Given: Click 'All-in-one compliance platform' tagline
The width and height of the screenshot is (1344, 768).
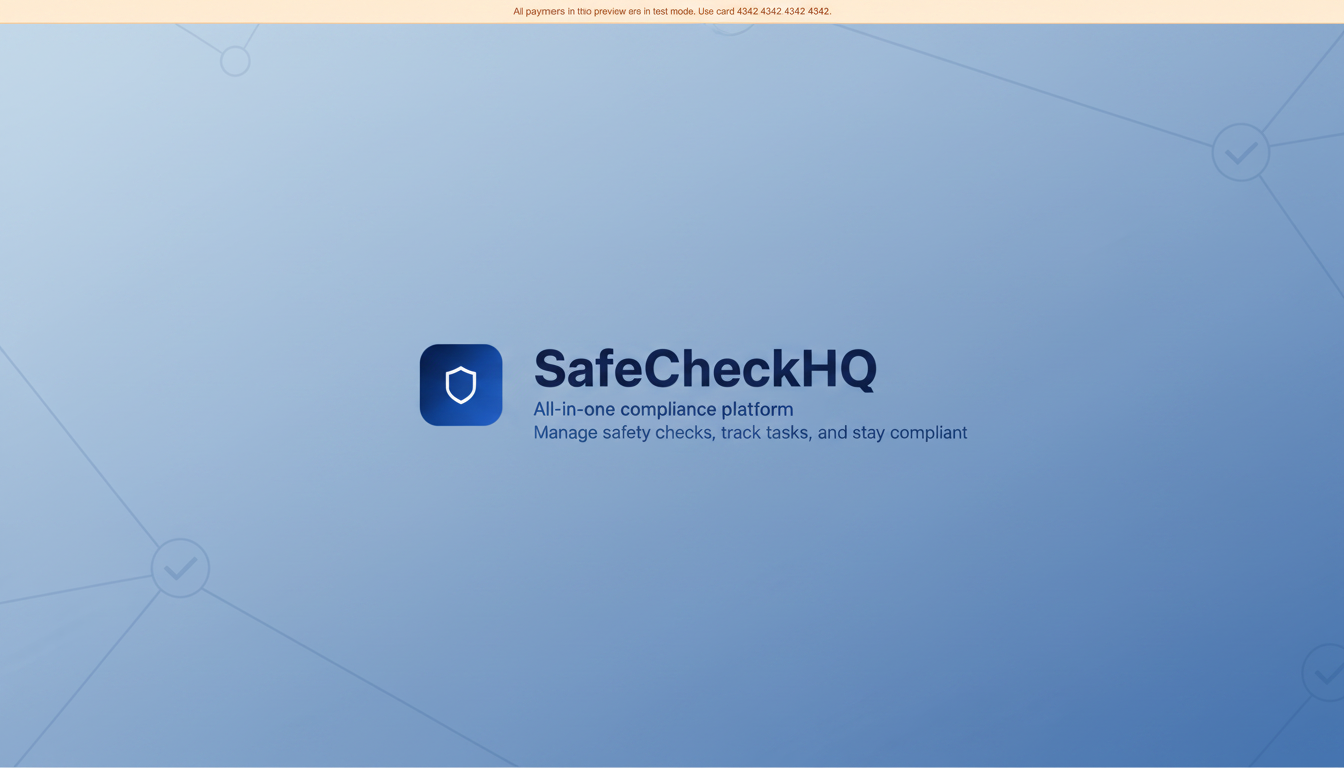Looking at the screenshot, I should click(x=663, y=409).
